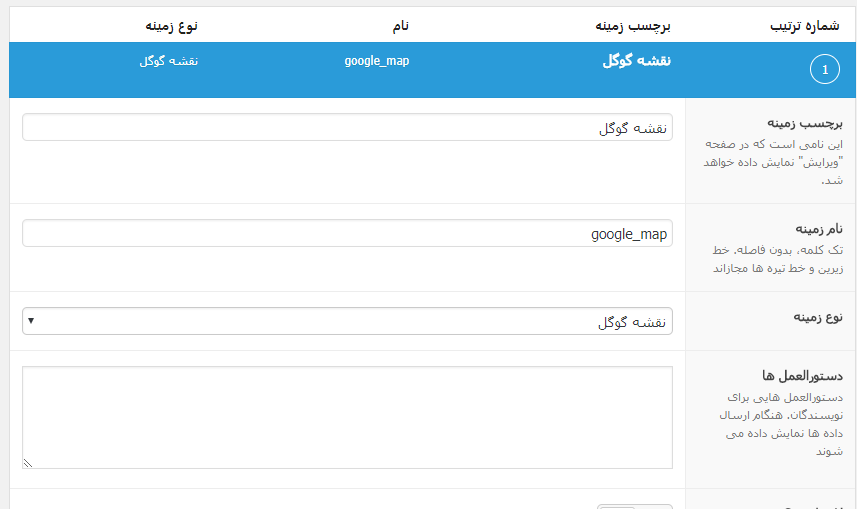Click the نقشه گوگل type in blue row
This screenshot has width=857, height=509.
click(x=168, y=61)
